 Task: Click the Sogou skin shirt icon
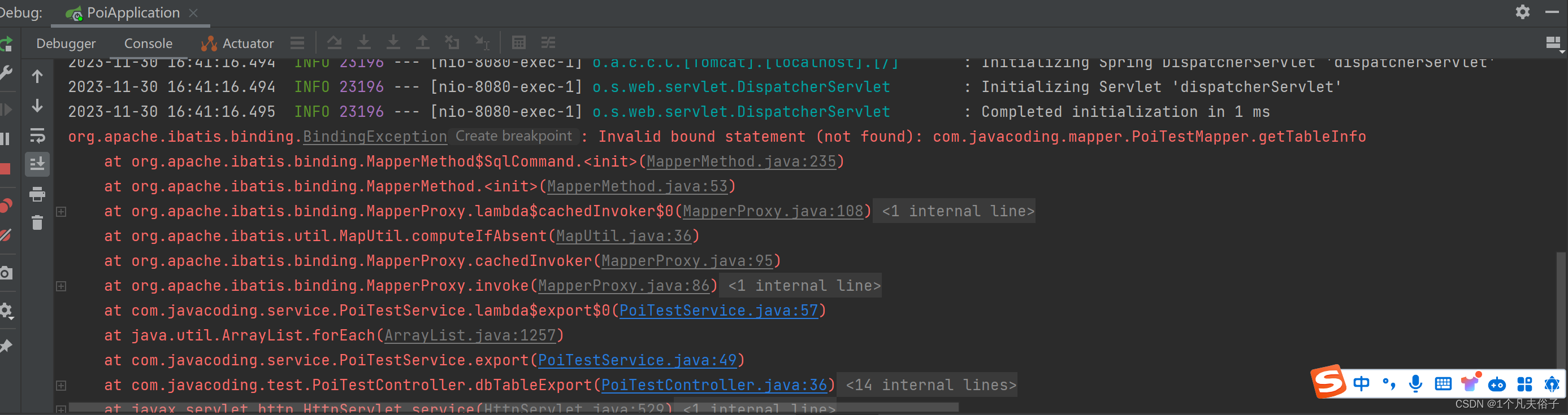pos(1471,383)
